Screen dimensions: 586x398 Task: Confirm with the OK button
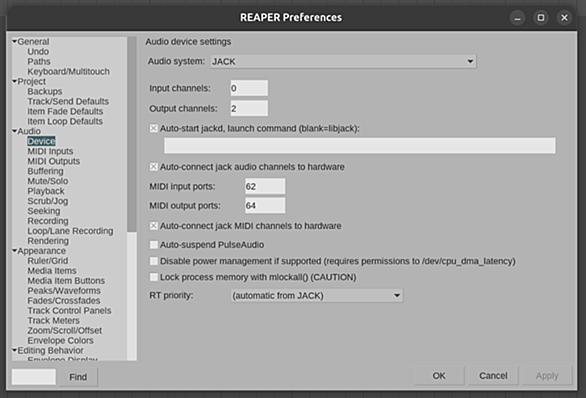(x=439, y=376)
